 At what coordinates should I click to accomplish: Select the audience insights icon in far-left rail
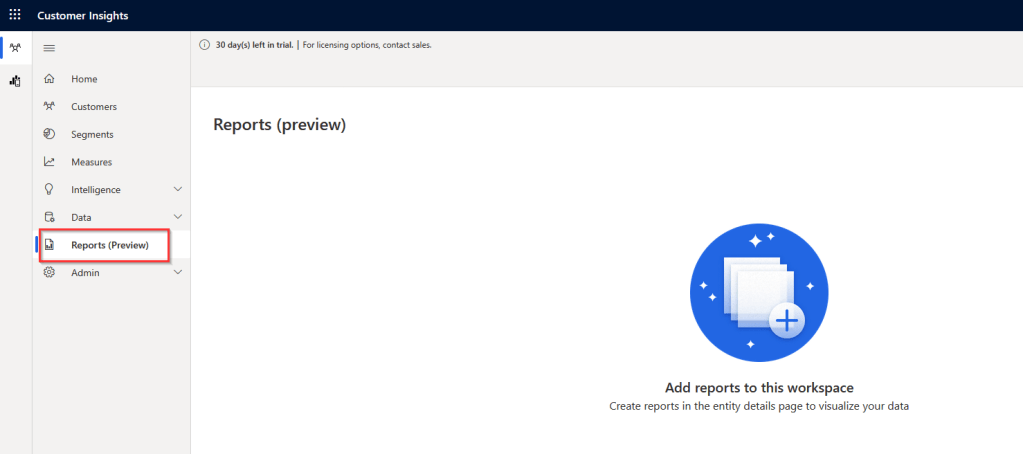[x=15, y=48]
